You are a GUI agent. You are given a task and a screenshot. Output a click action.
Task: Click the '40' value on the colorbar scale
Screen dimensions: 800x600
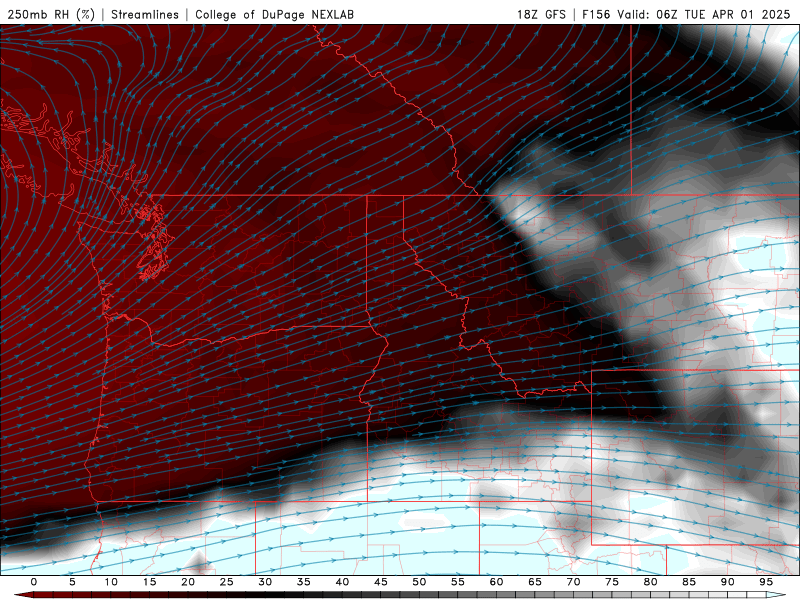coord(342,582)
